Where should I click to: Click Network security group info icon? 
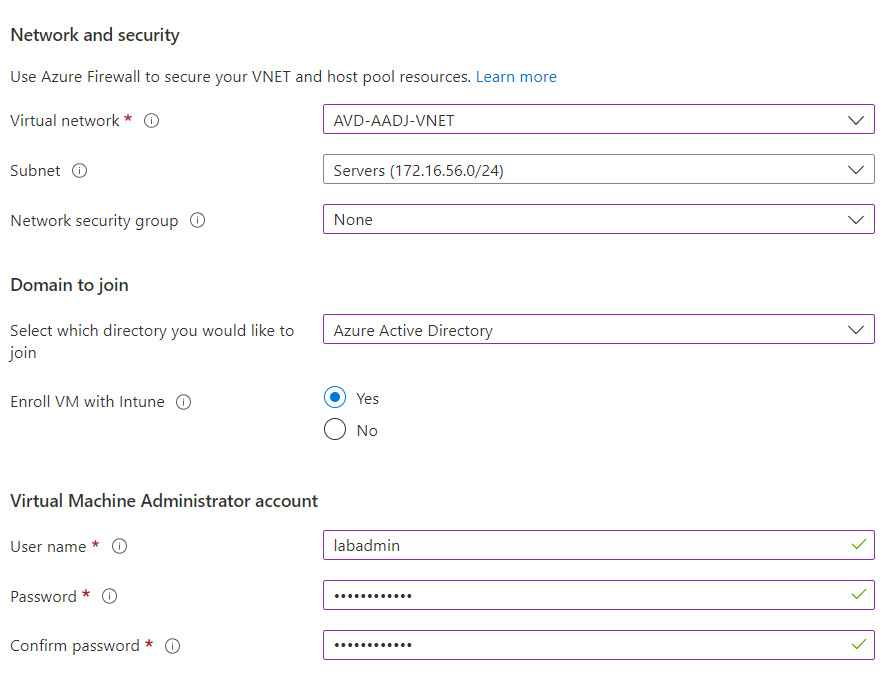point(197,221)
